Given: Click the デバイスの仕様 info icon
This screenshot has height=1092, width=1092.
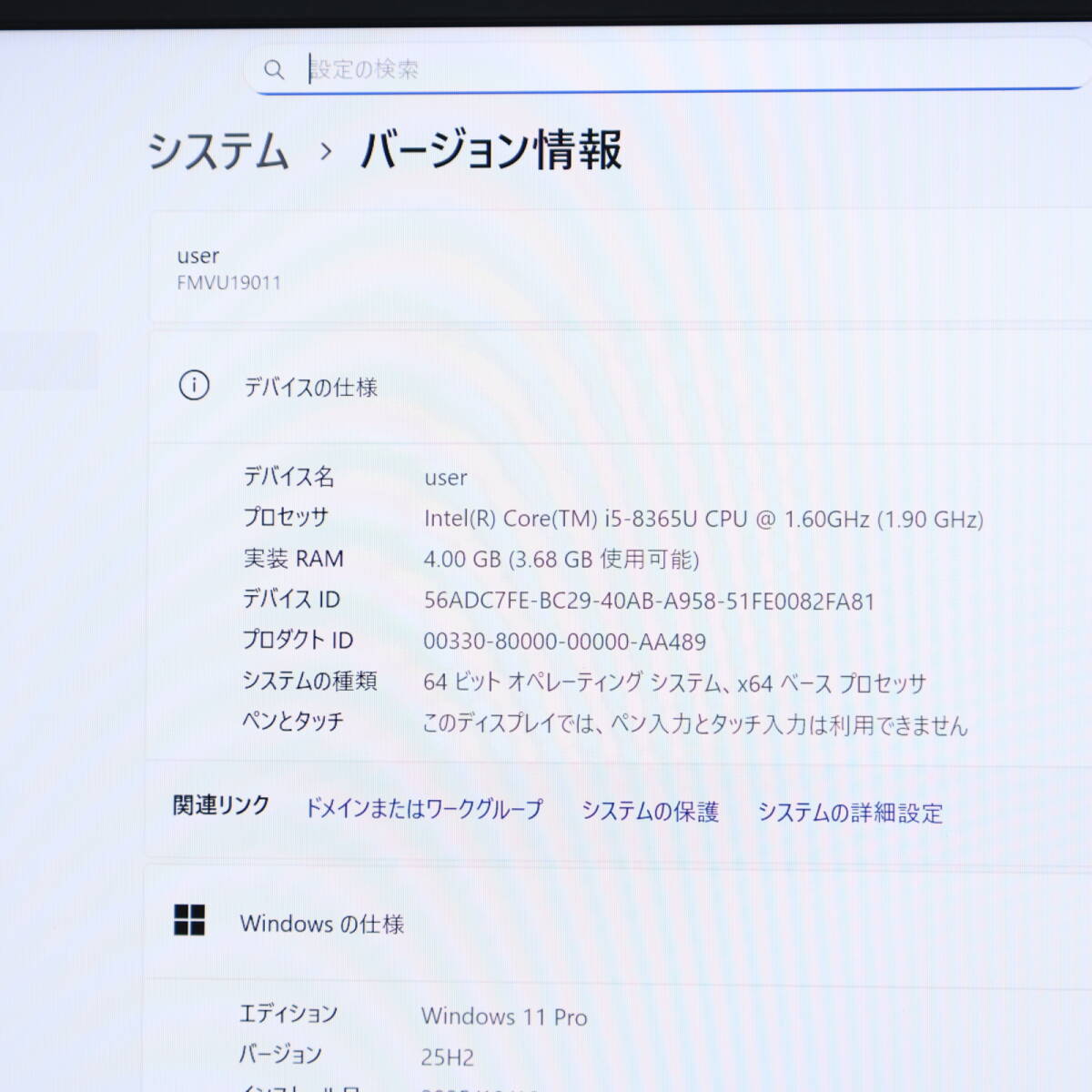Looking at the screenshot, I should pos(194,386).
